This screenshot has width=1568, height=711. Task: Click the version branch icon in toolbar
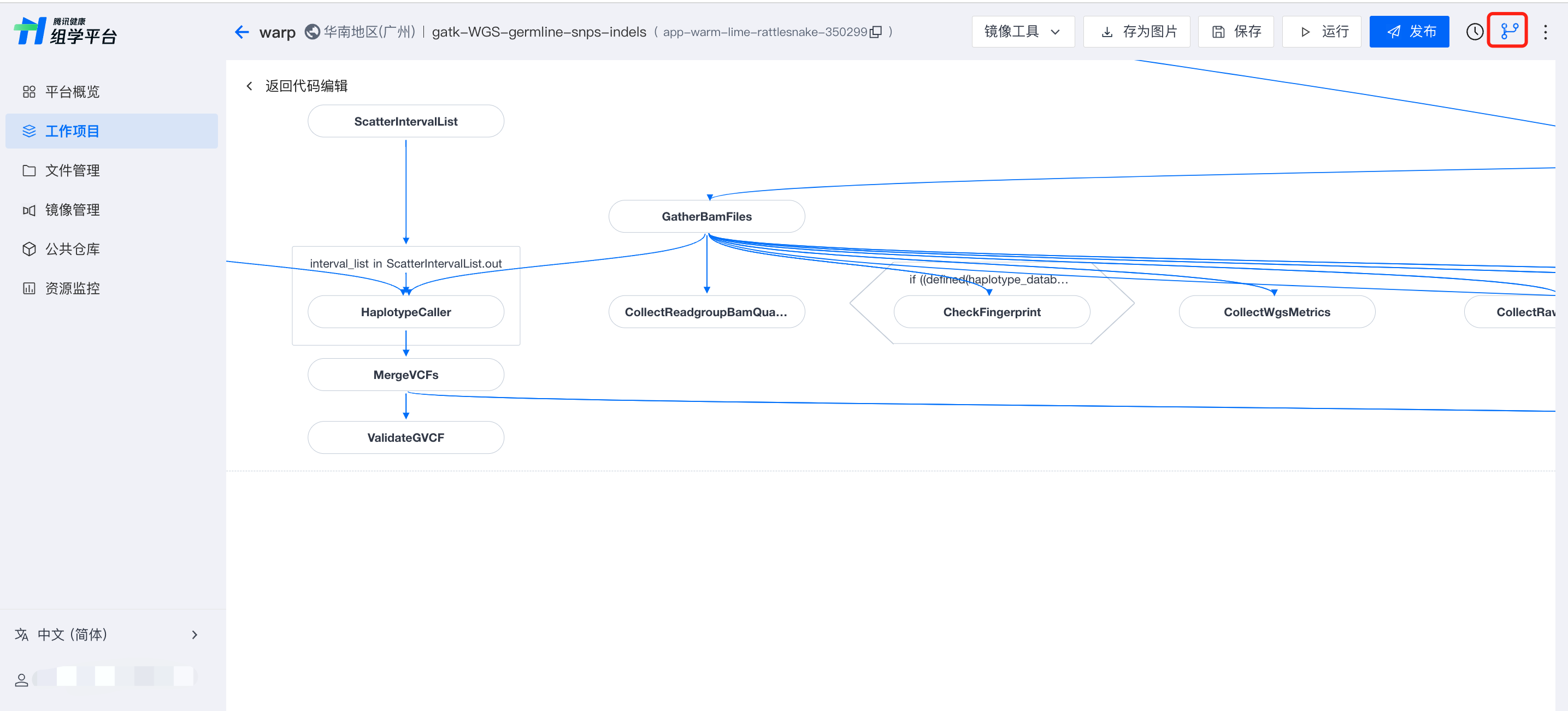point(1508,31)
